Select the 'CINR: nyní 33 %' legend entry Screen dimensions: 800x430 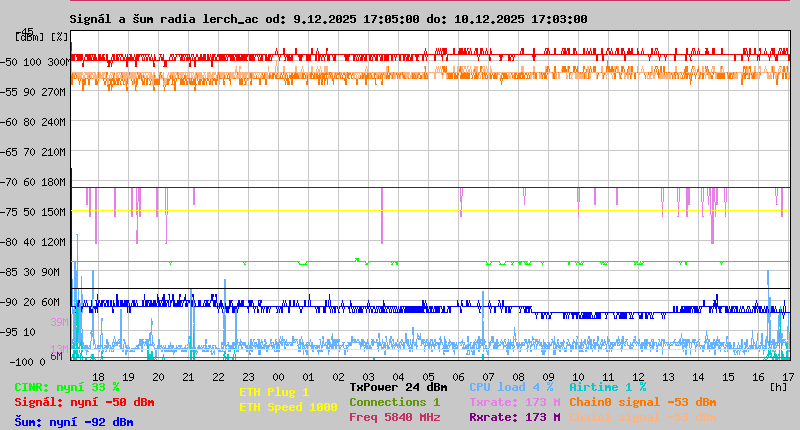pos(66,388)
